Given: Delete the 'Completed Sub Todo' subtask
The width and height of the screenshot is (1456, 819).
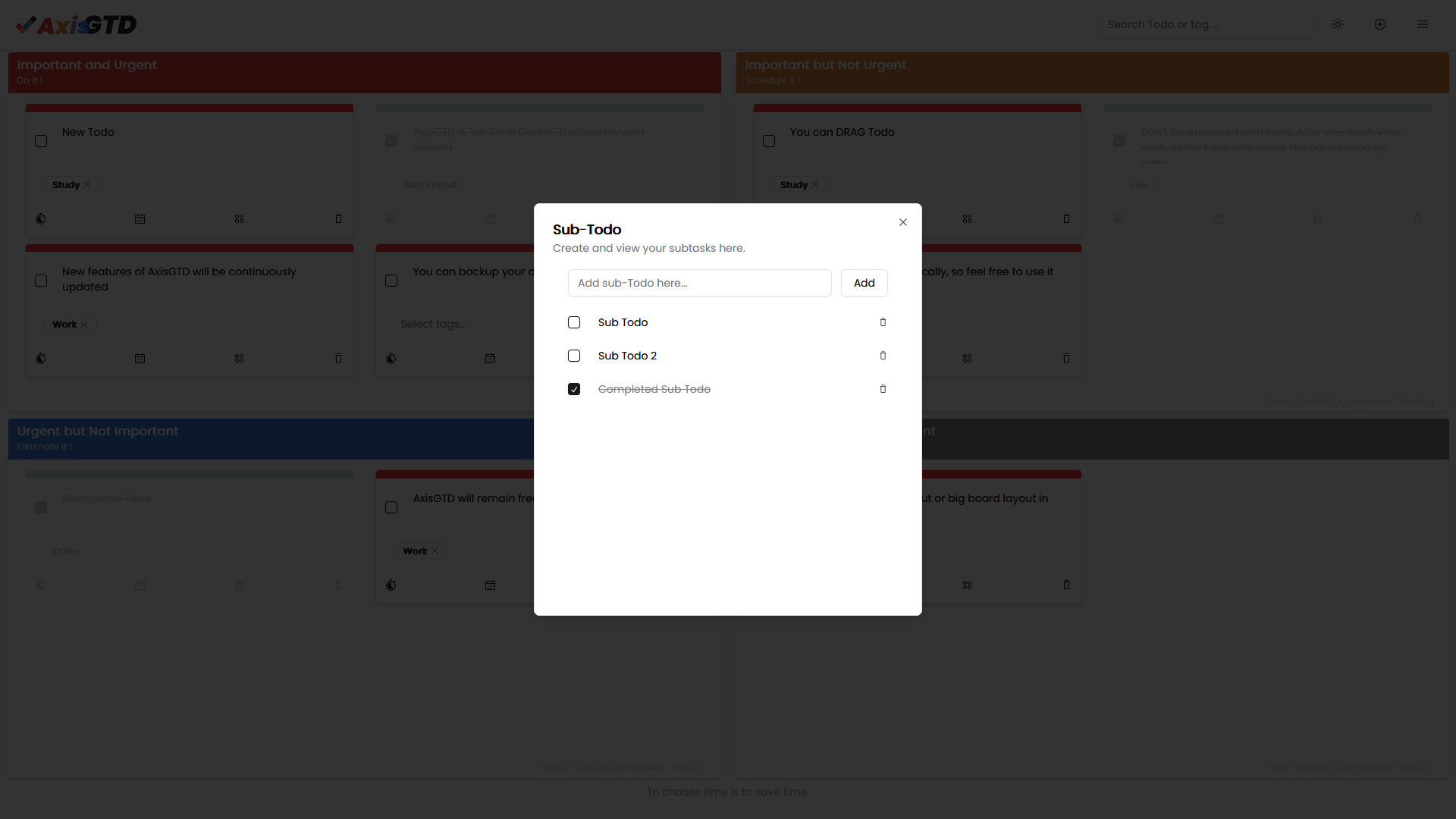Looking at the screenshot, I should [883, 389].
